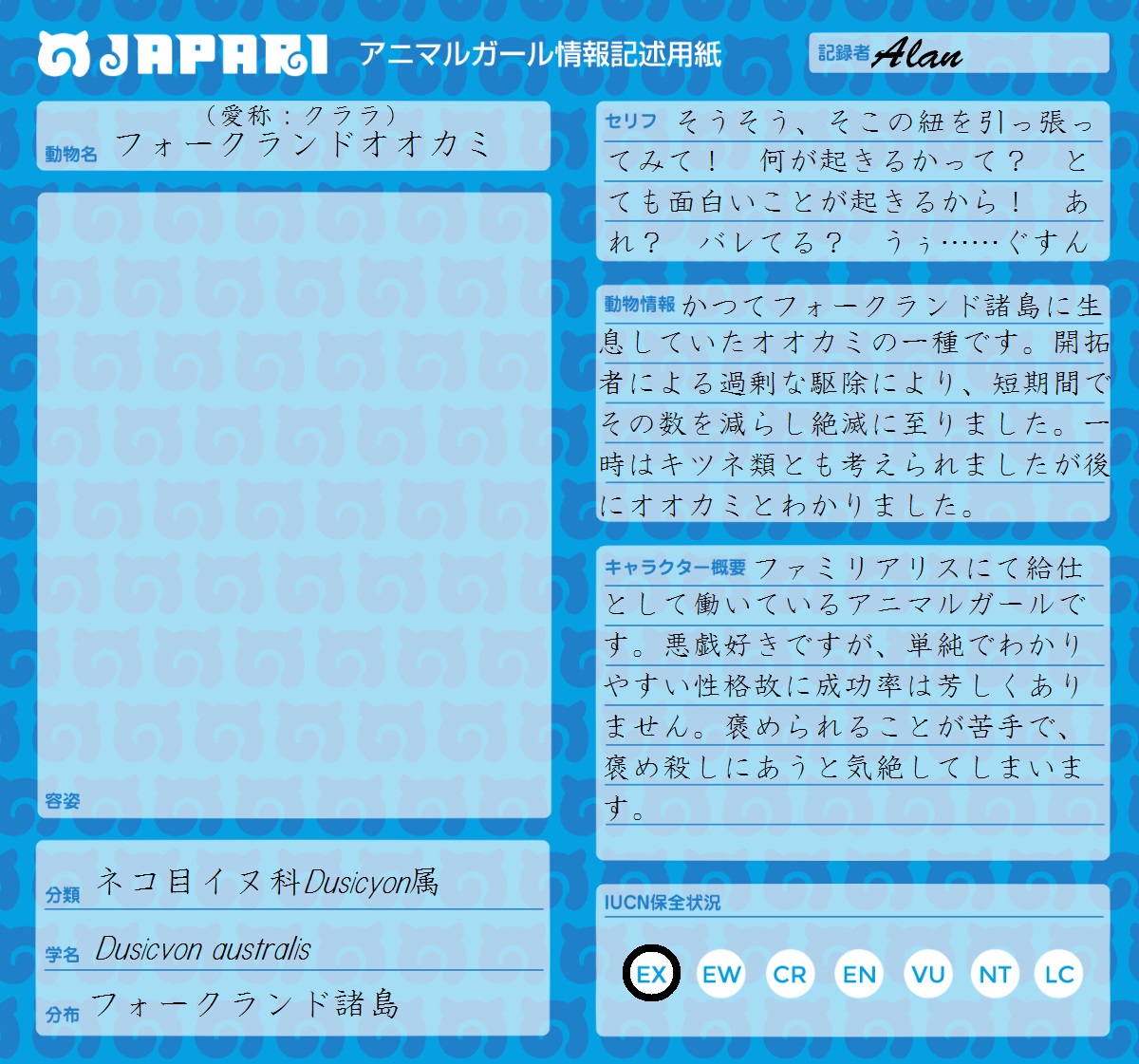Click the animal name フォークランドオオカミ

pyautogui.click(x=302, y=144)
